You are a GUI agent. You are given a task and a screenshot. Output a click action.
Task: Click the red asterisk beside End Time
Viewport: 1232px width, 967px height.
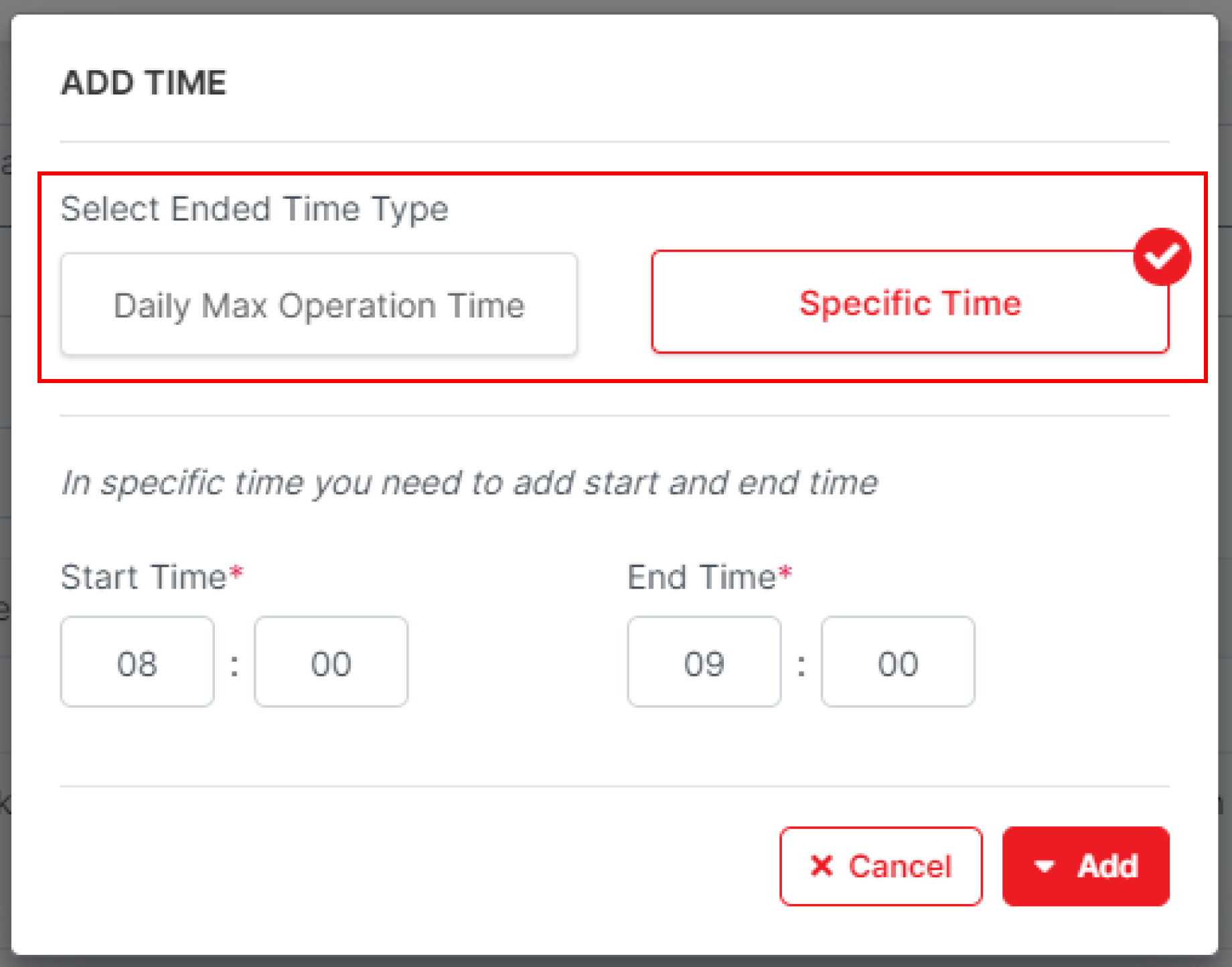pos(785,573)
